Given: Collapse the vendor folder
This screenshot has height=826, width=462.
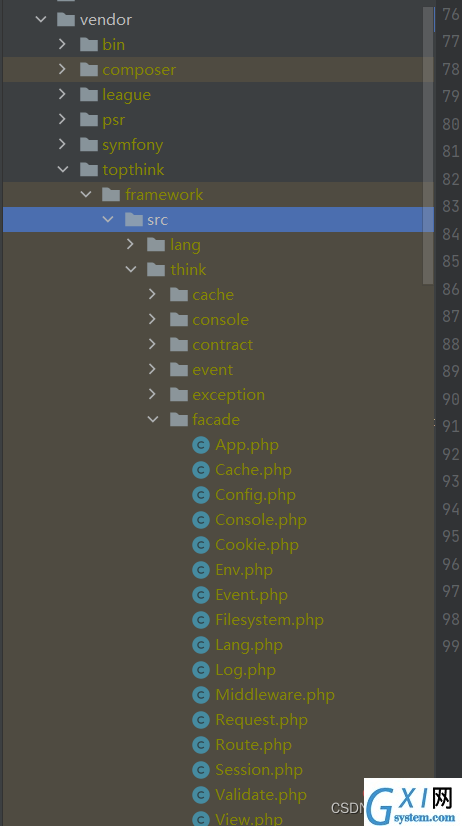Looking at the screenshot, I should (x=41, y=19).
